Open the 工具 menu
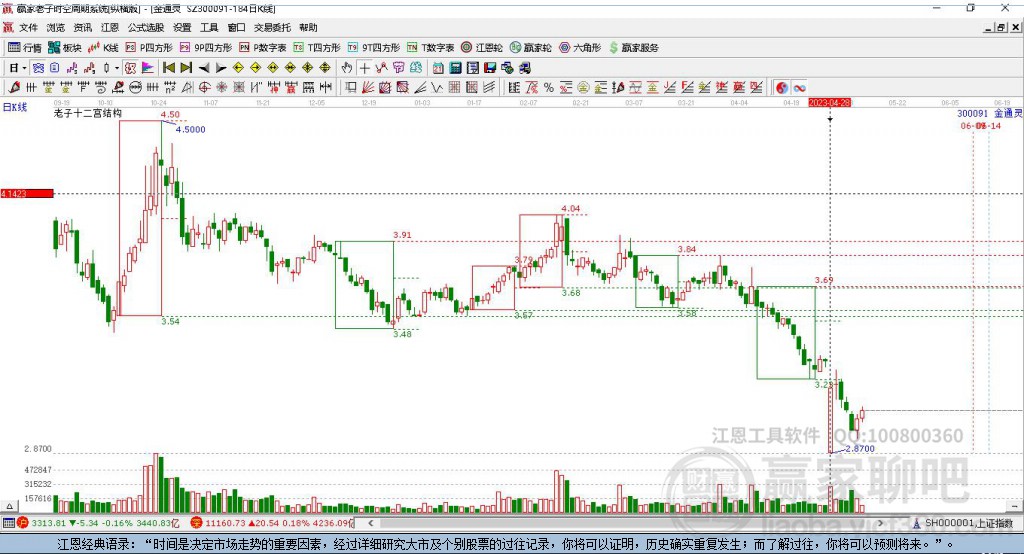The image size is (1024, 554). tap(209, 27)
